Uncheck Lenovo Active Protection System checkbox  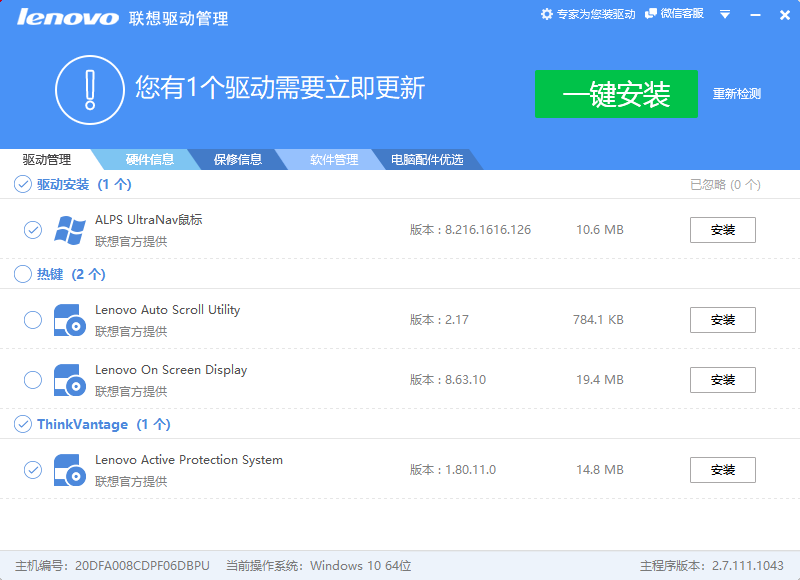(33, 469)
